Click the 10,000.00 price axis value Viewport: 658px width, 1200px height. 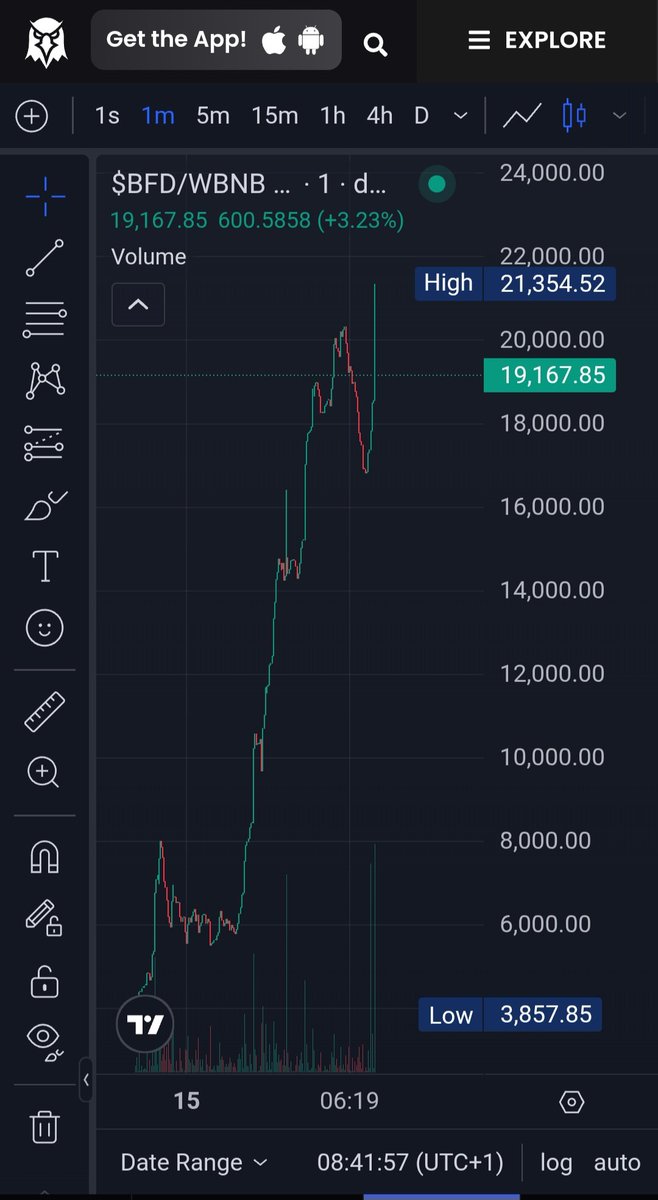552,757
